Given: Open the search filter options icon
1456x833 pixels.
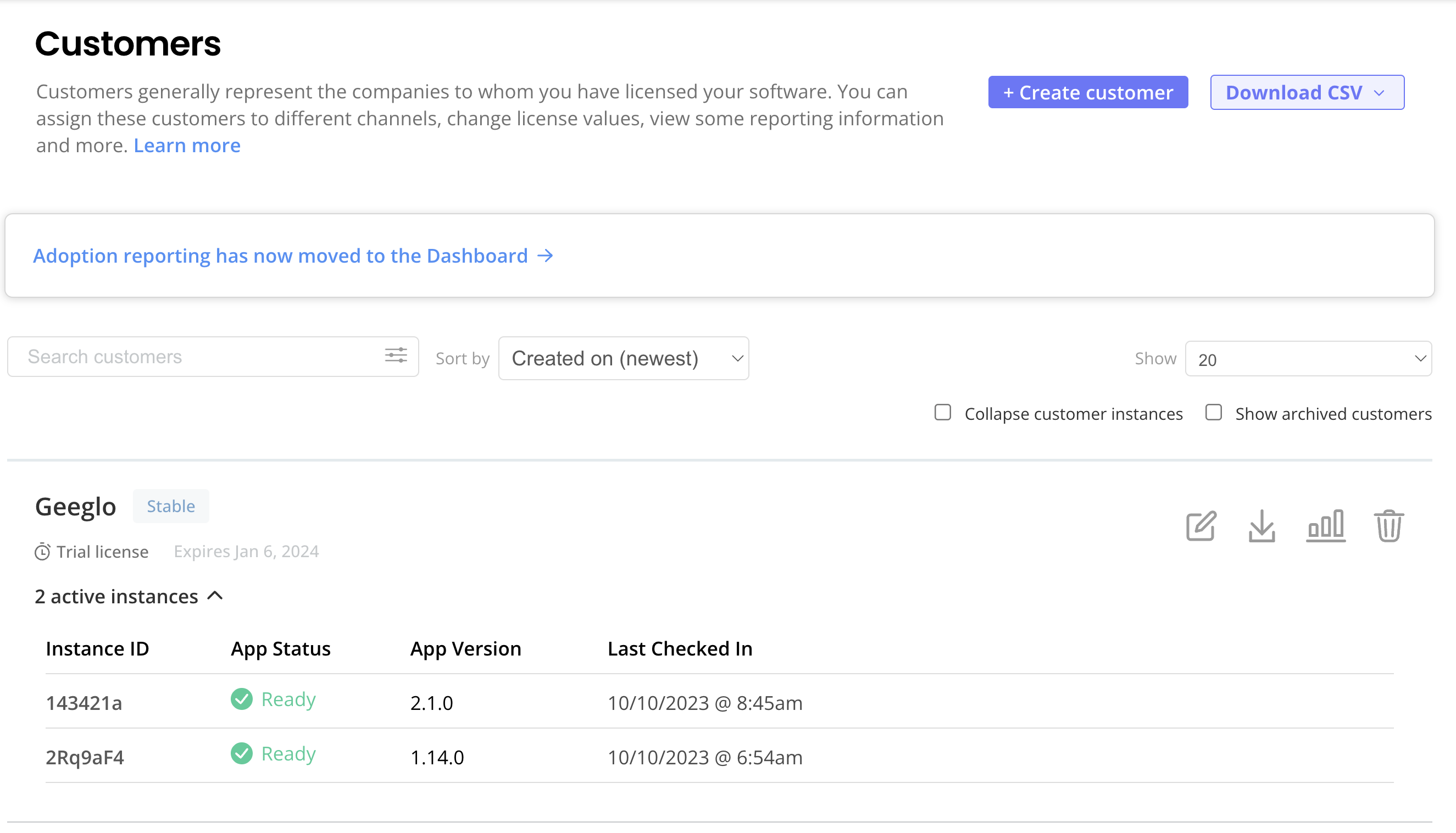Looking at the screenshot, I should 397,356.
